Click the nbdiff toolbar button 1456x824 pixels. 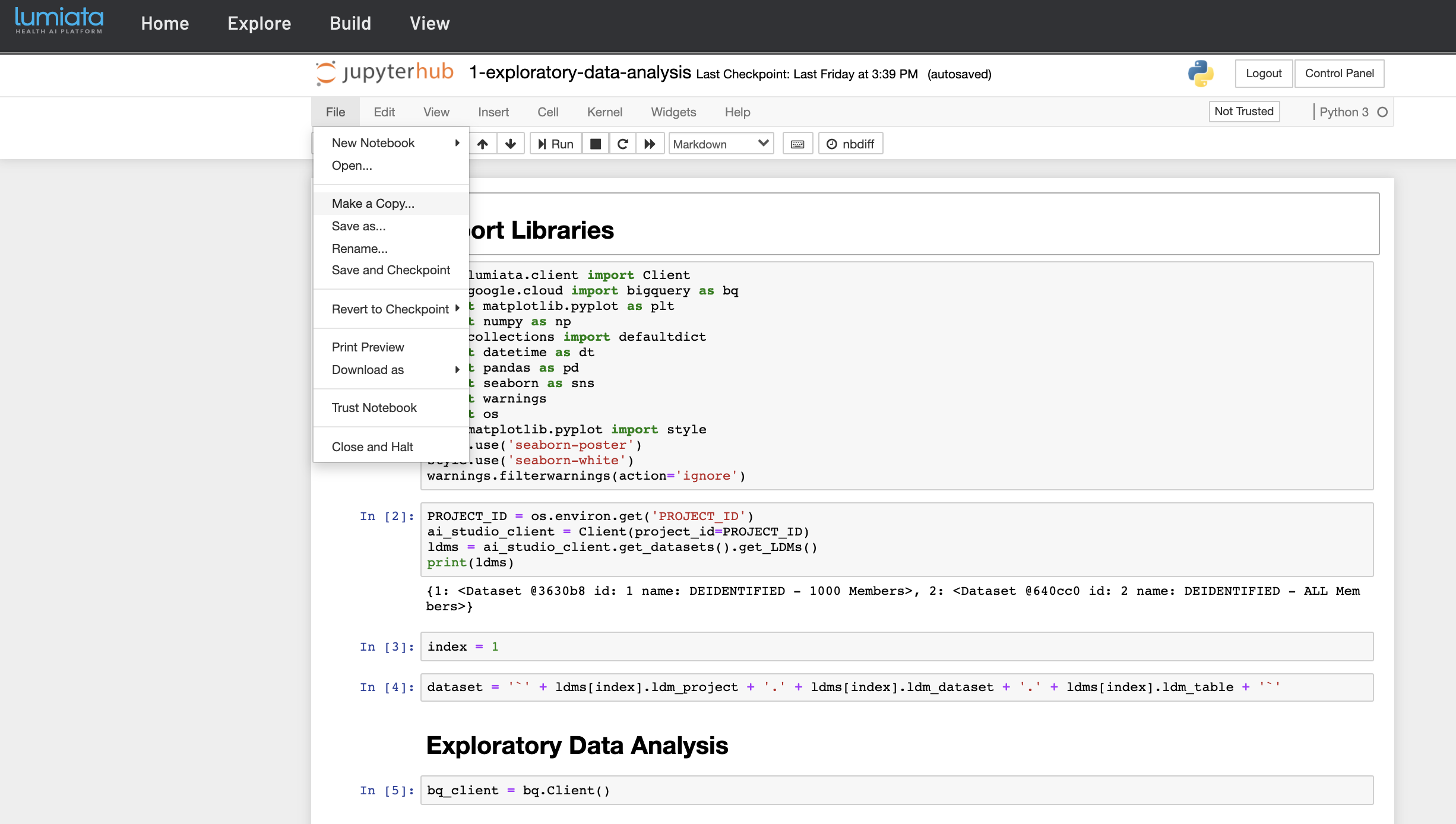(x=850, y=144)
